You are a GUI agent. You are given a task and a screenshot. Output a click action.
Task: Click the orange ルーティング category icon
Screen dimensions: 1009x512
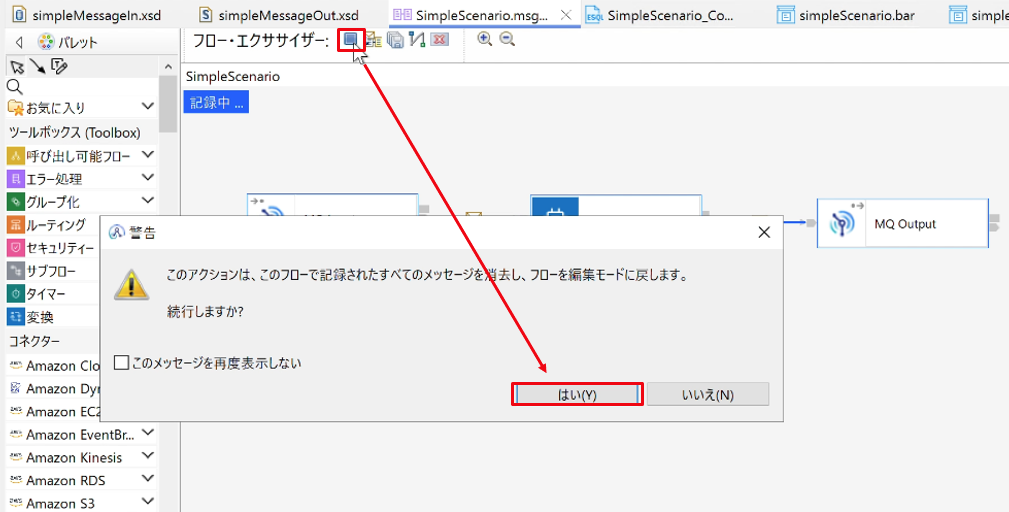(x=15, y=224)
